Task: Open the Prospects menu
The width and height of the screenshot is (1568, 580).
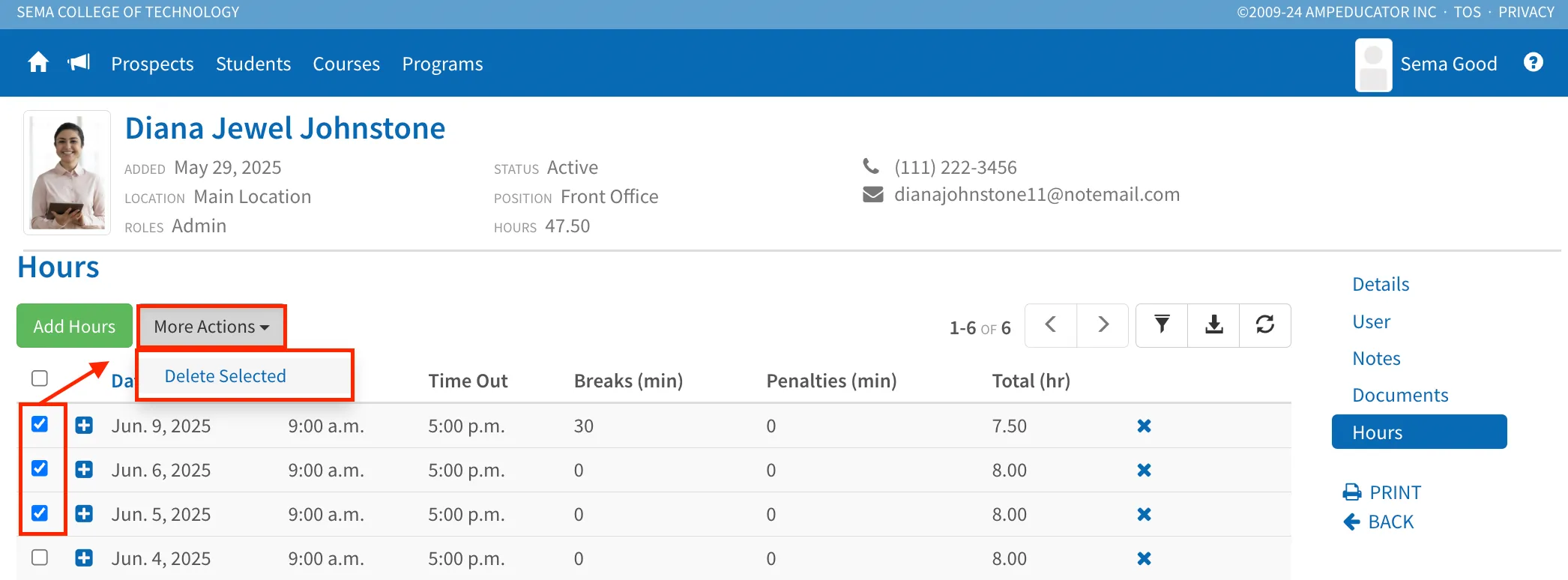Action: [152, 64]
